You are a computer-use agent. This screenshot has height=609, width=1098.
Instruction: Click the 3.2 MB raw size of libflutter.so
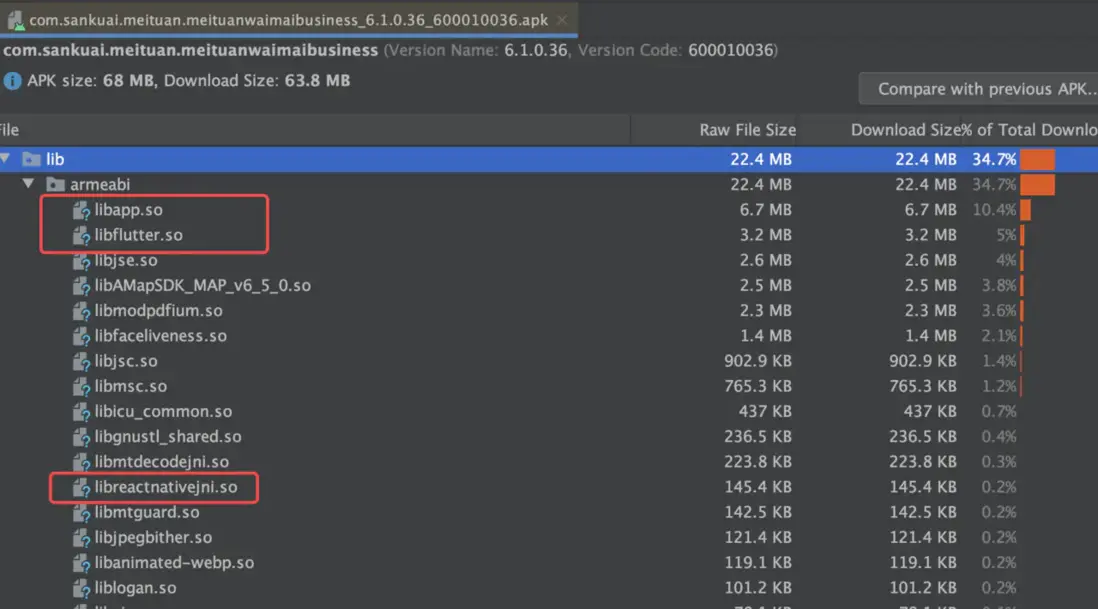click(765, 235)
